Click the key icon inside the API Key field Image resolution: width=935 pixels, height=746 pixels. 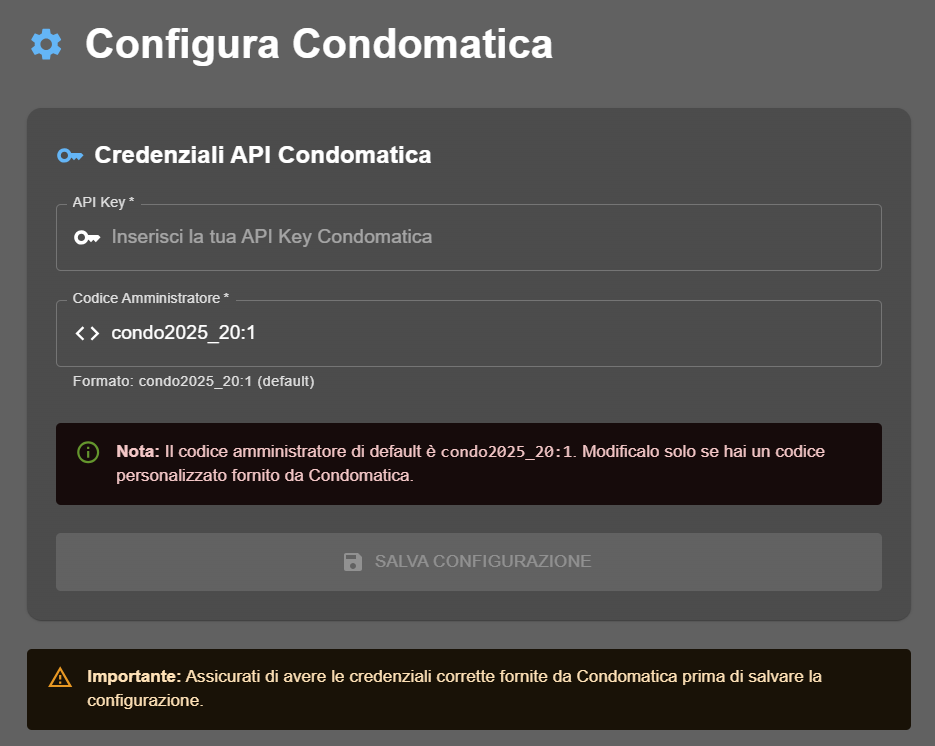88,237
